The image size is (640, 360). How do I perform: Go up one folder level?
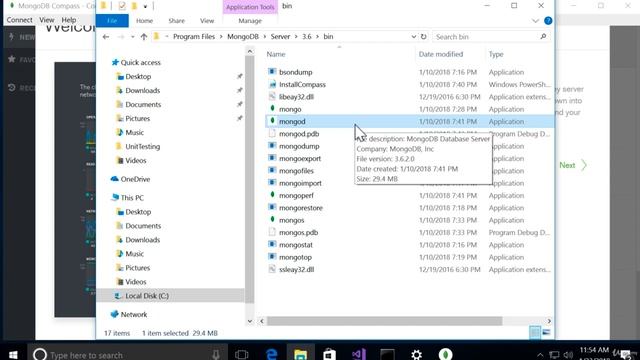point(144,37)
